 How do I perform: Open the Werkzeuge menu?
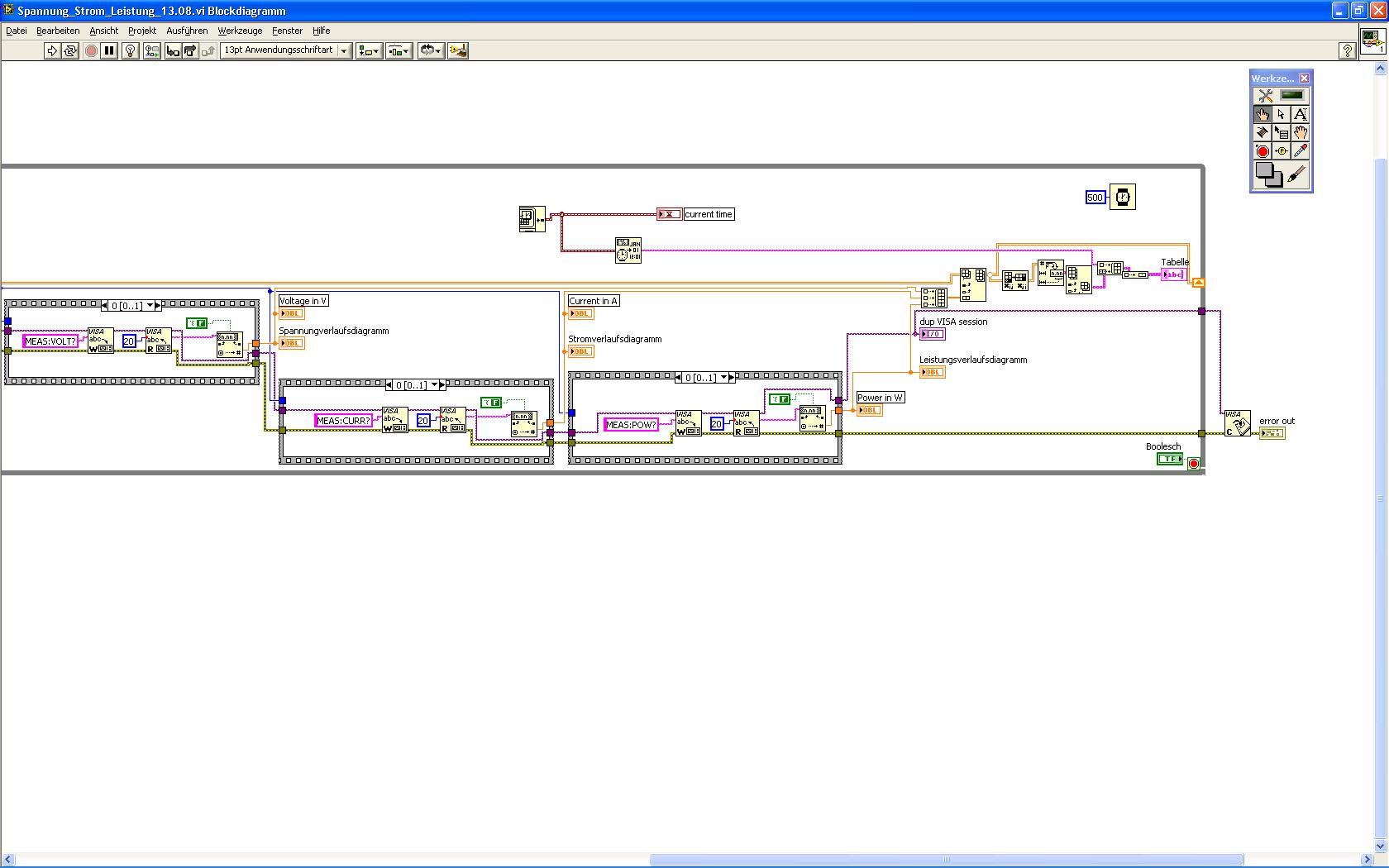tap(240, 31)
